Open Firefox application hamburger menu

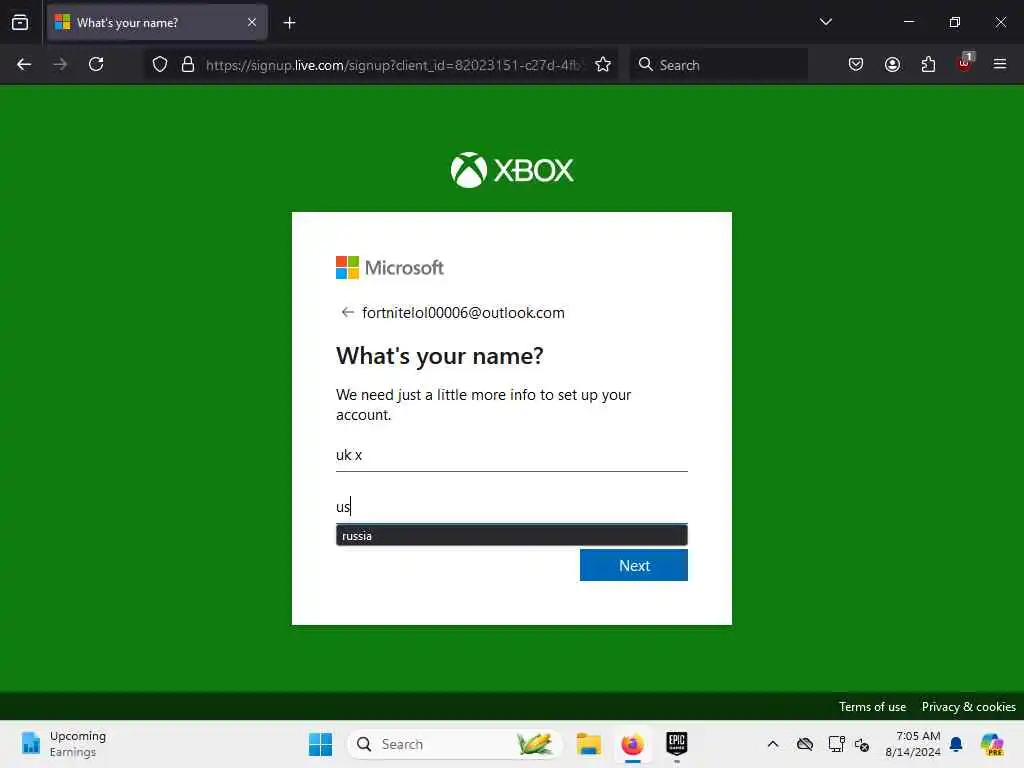click(1000, 64)
